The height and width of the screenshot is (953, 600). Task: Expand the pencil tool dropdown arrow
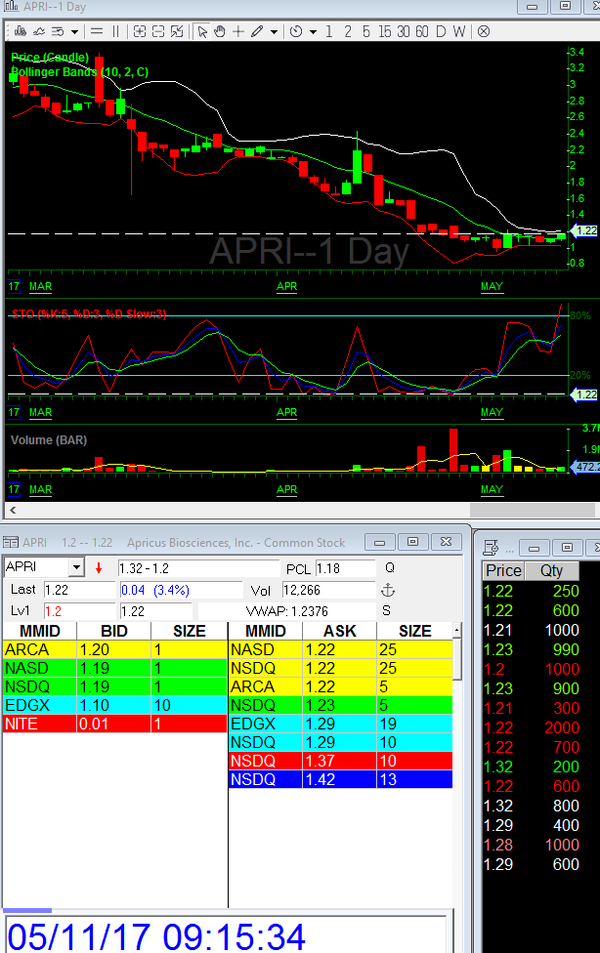(x=273, y=31)
